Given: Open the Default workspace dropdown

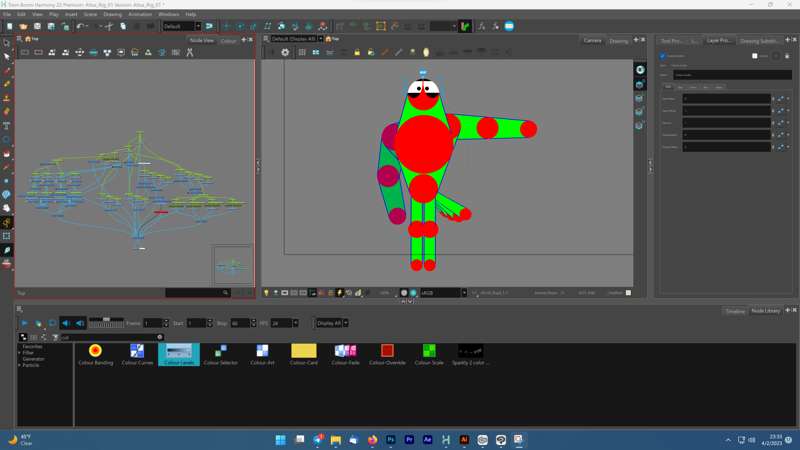Looking at the screenshot, I should (182, 26).
